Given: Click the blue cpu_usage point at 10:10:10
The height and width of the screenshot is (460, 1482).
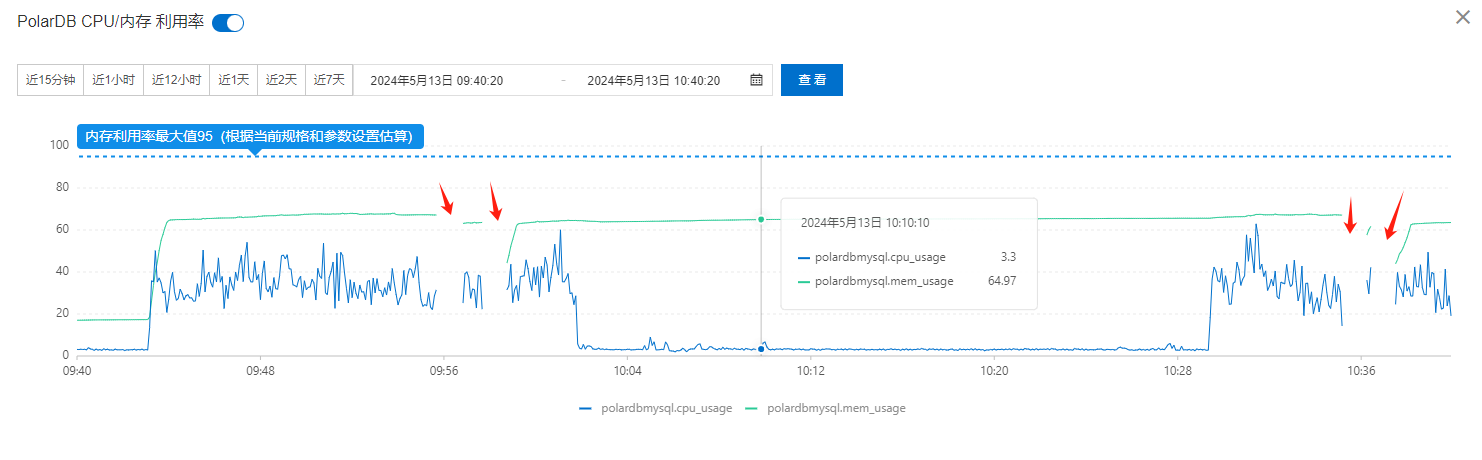Looking at the screenshot, I should (x=761, y=349).
